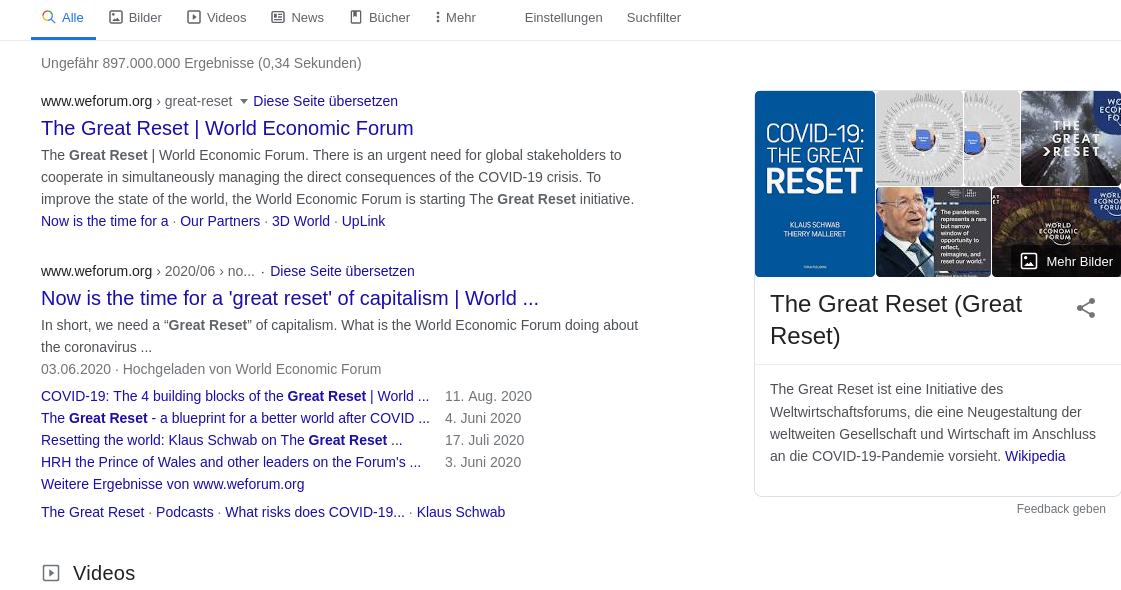The width and height of the screenshot is (1121, 590).
Task: Open 'The Great Reset | World Economic Forum' result
Action: [227, 128]
